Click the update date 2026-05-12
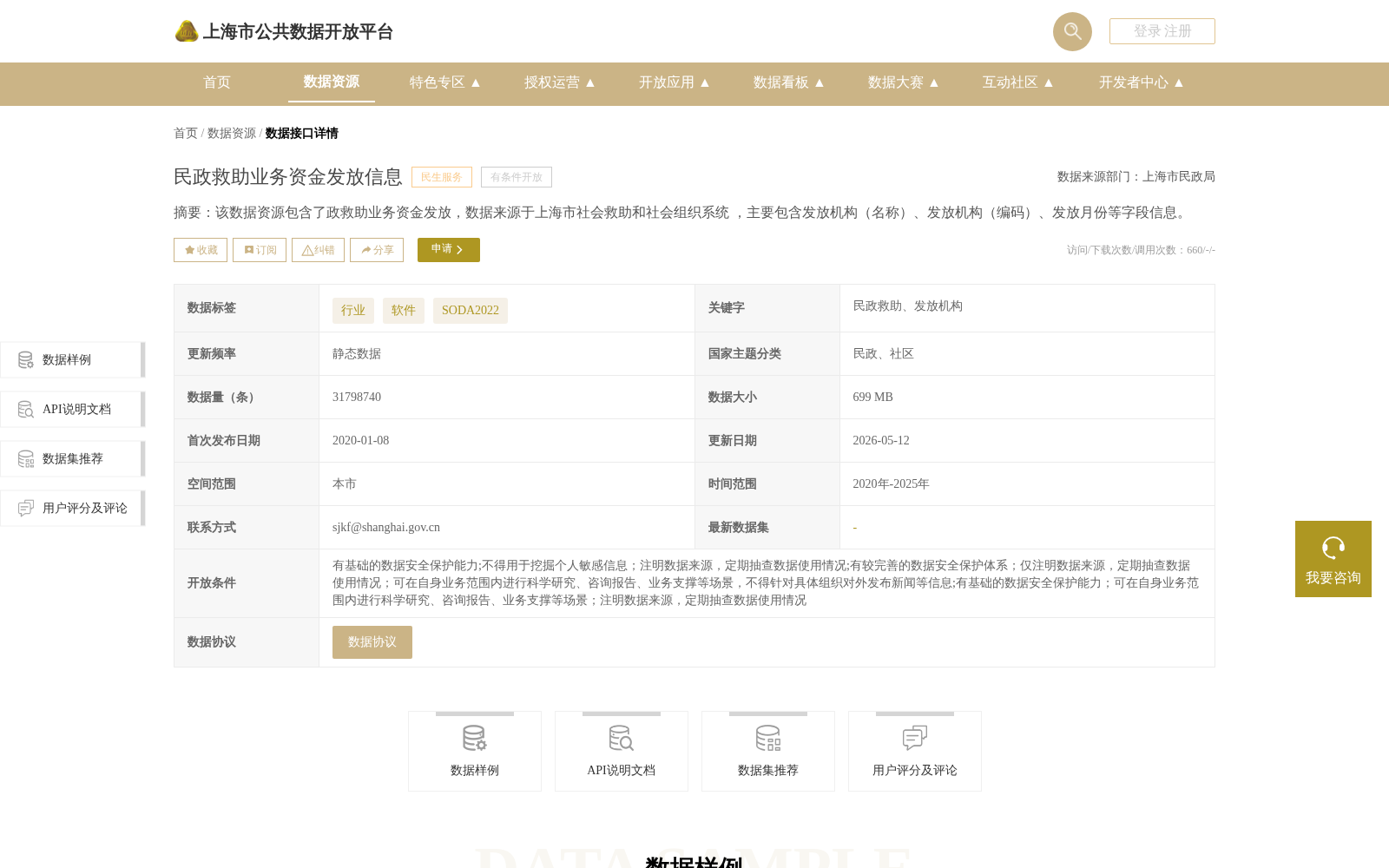This screenshot has height=868, width=1389. coord(881,441)
